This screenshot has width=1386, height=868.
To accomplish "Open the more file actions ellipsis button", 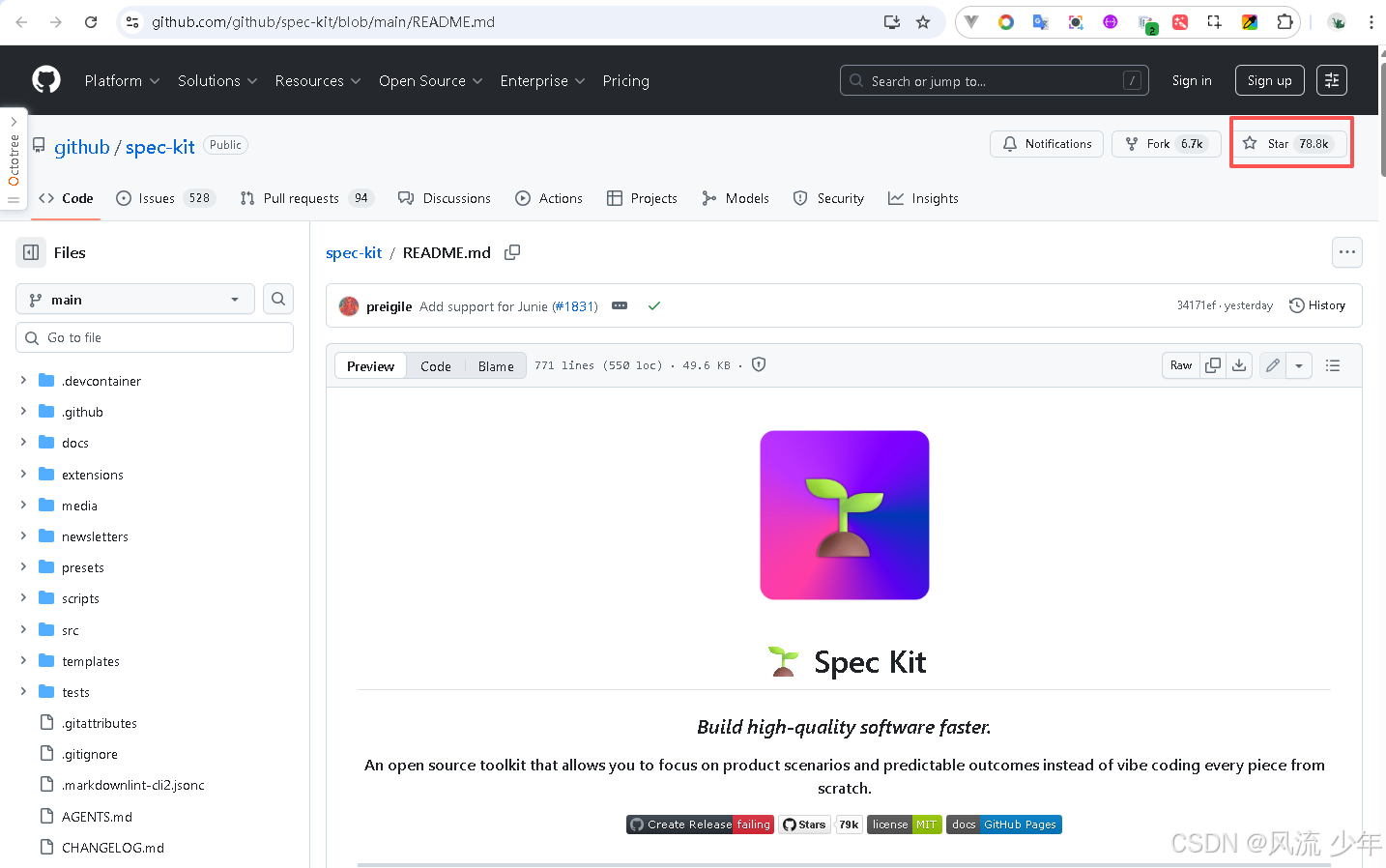I will point(1346,252).
